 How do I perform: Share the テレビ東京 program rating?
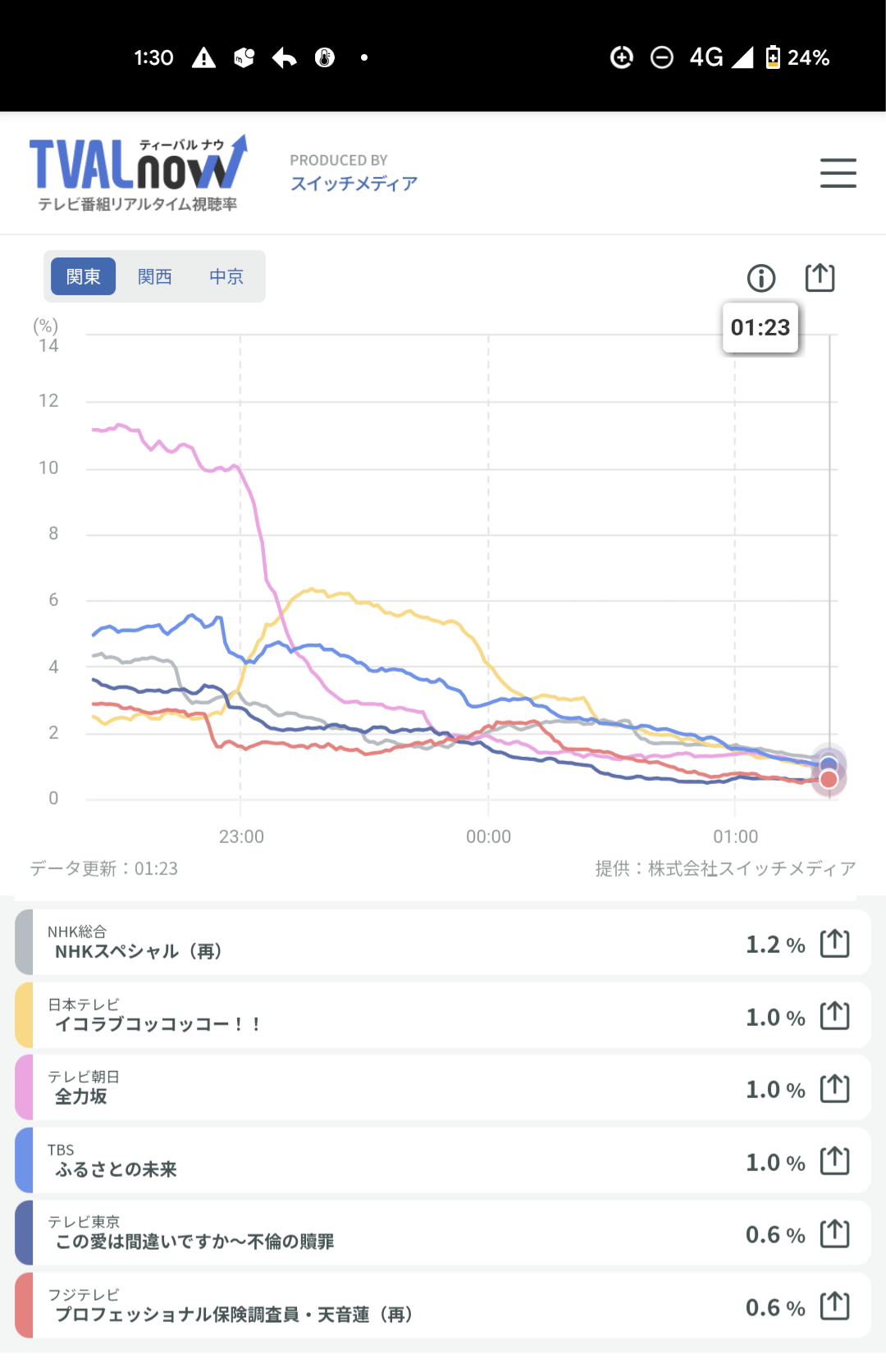point(834,1233)
